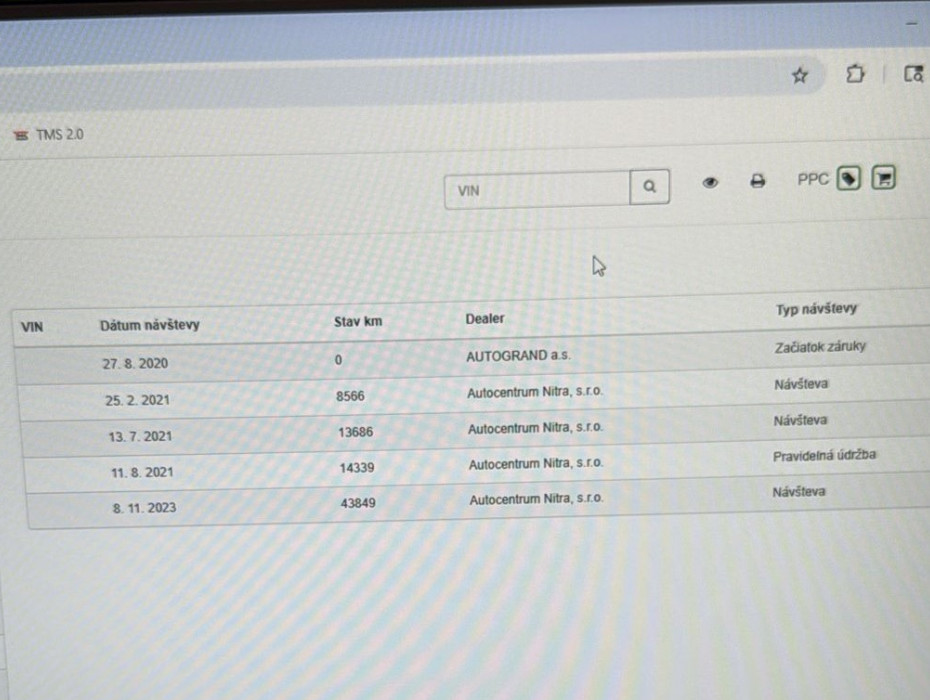Select the date 8. 11. 2023

point(145,508)
